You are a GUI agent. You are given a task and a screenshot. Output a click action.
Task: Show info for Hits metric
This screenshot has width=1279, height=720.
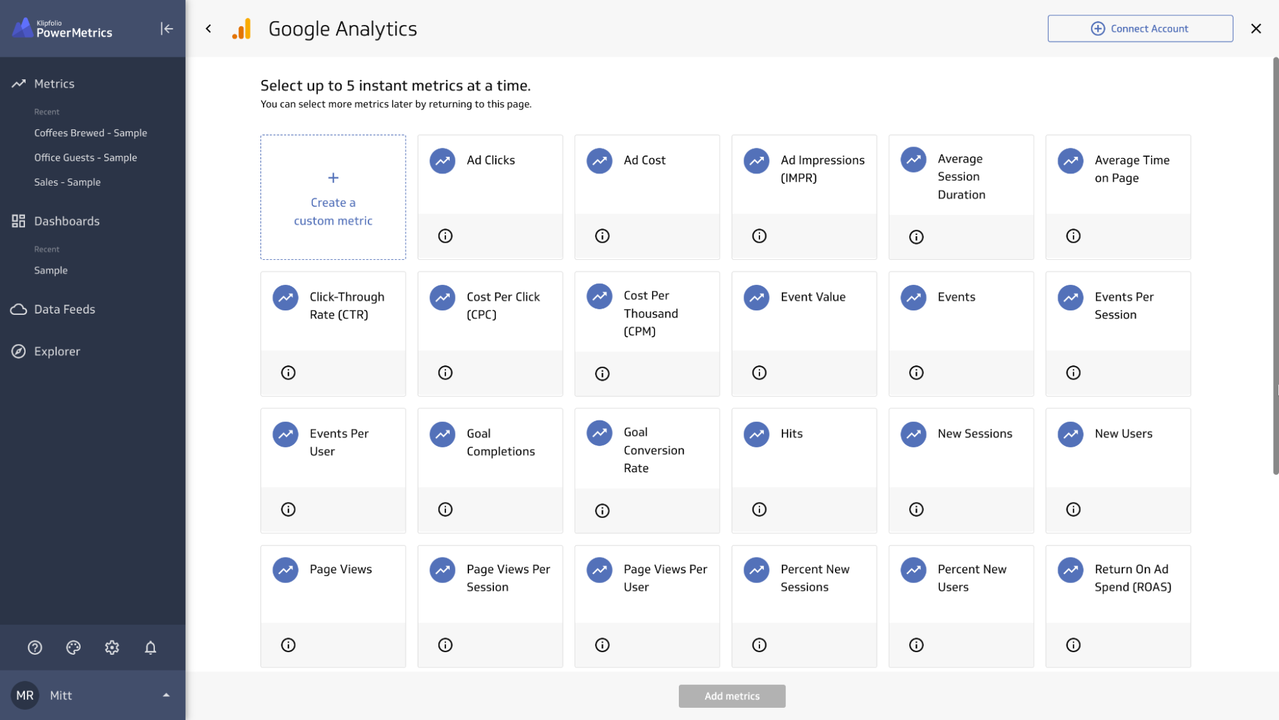tap(759, 510)
